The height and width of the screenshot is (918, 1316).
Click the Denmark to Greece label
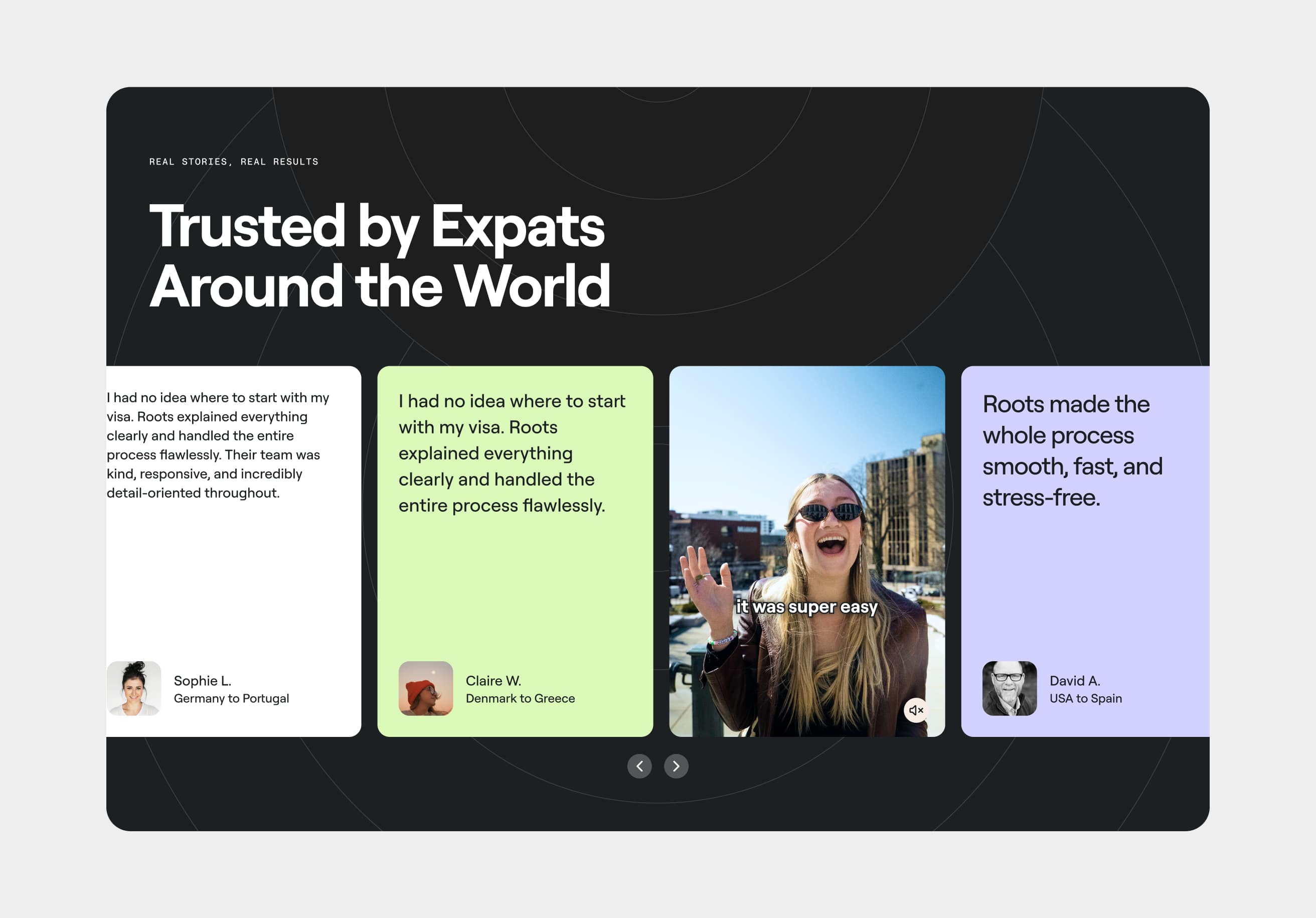(520, 698)
